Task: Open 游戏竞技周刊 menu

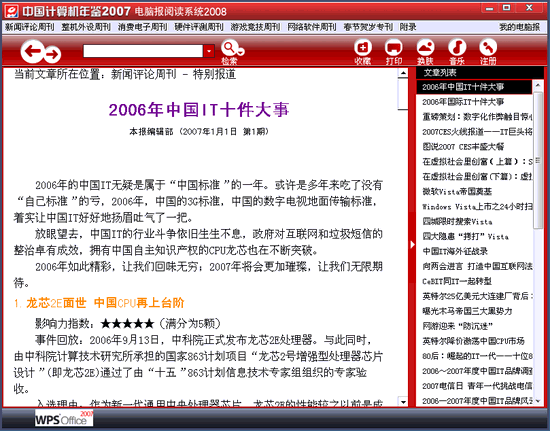Action: coord(255,27)
